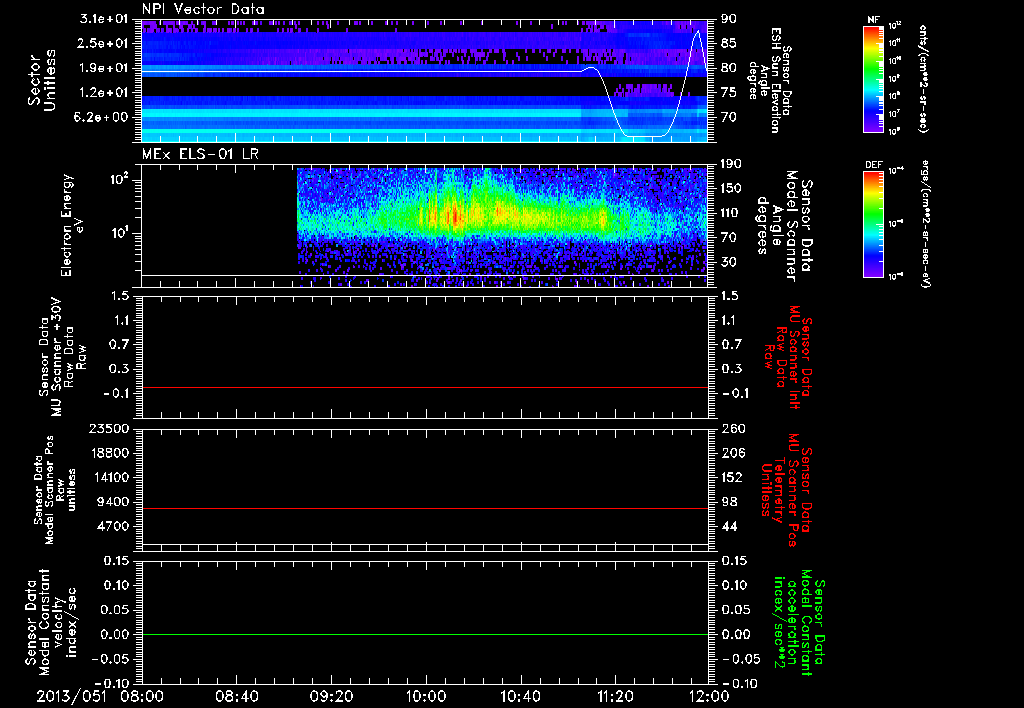
Task: Click the MU Scanner +30V Raw Data axis title
Action: point(62,357)
